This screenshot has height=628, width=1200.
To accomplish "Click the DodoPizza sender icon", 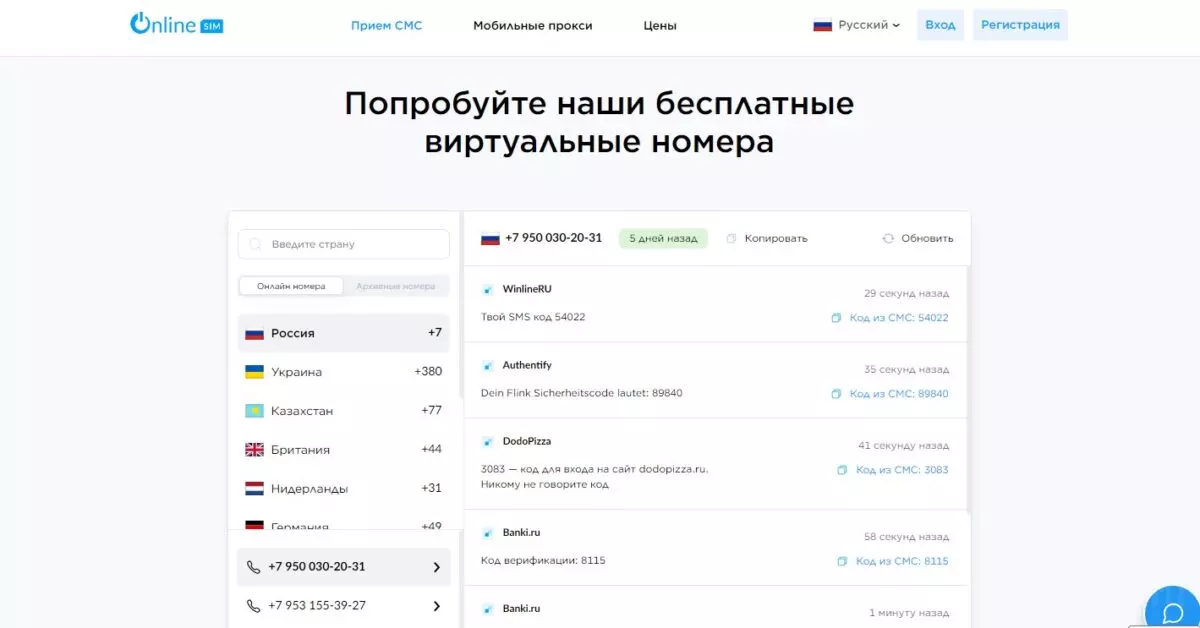I will 488,442.
